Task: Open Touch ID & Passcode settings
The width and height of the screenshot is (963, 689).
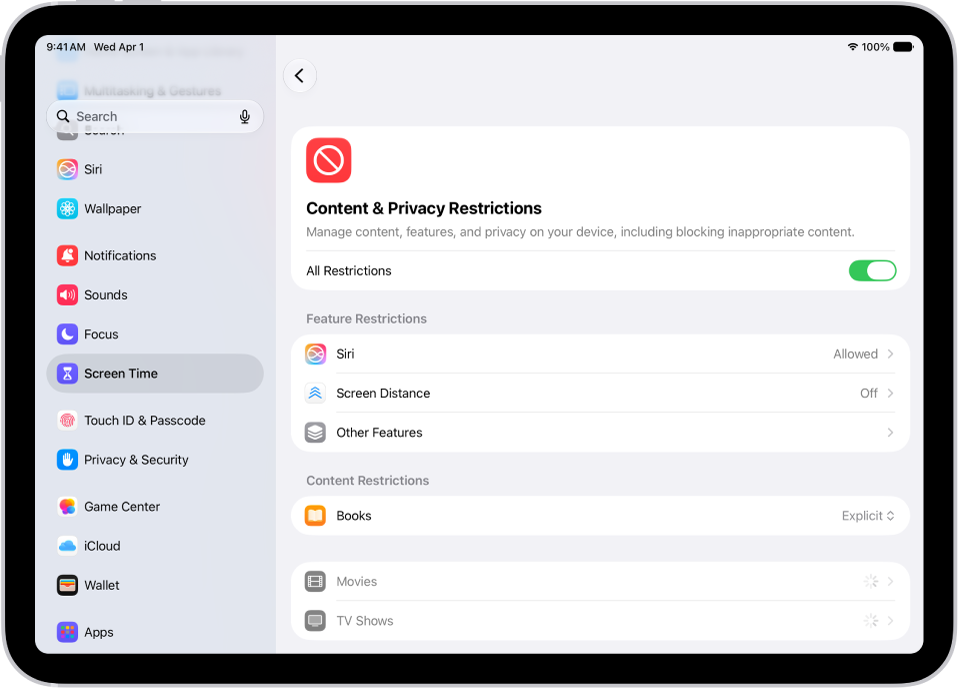Action: click(155, 421)
